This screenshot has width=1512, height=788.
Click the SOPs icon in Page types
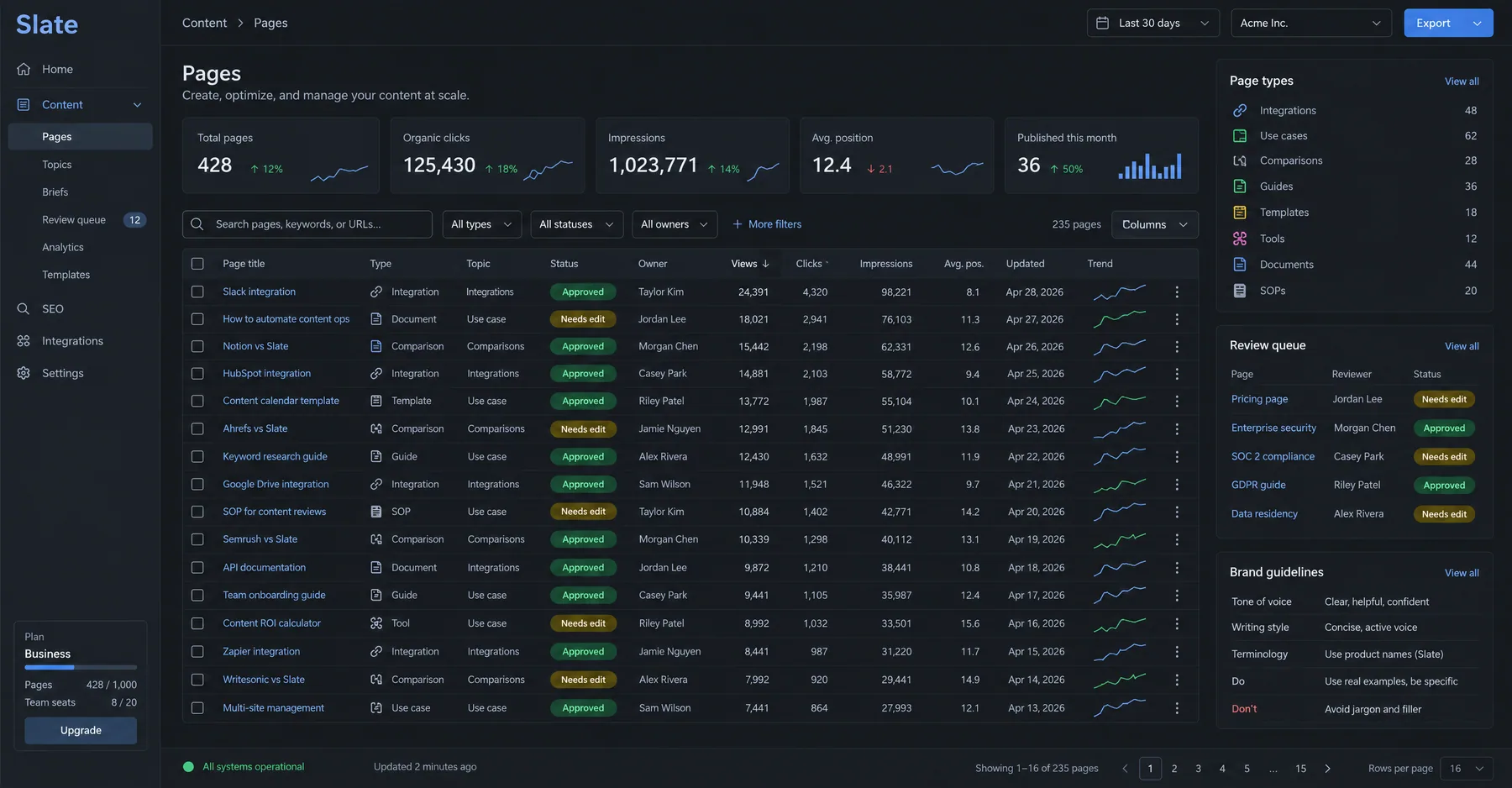click(x=1240, y=291)
